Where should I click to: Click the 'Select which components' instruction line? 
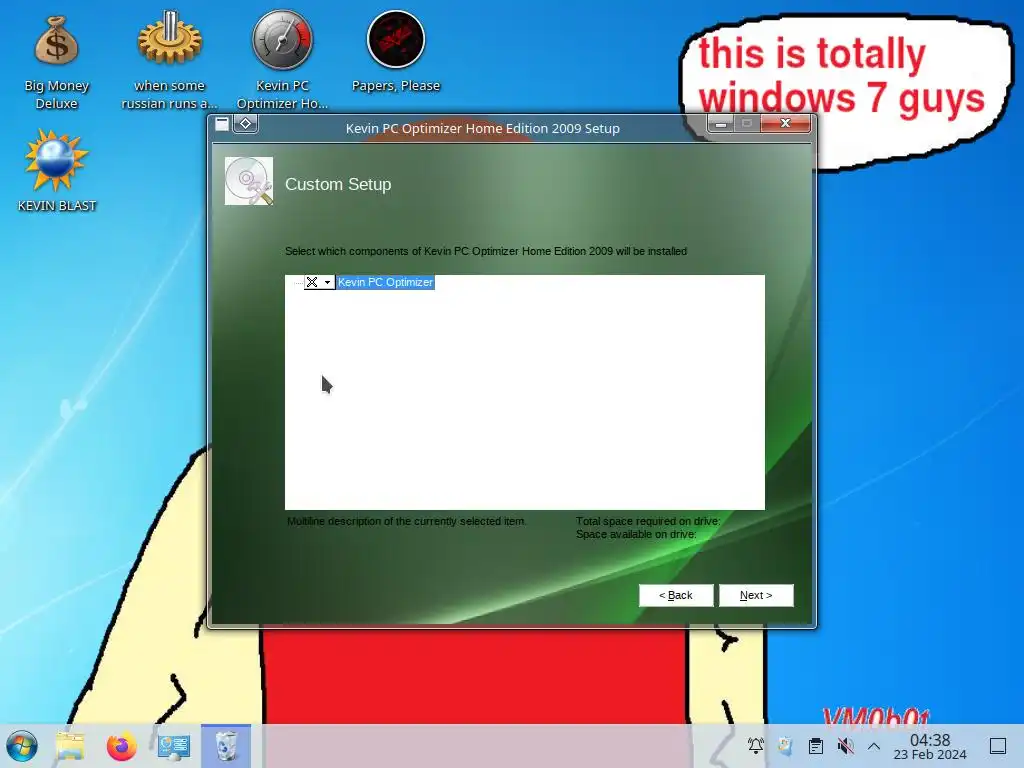point(486,251)
